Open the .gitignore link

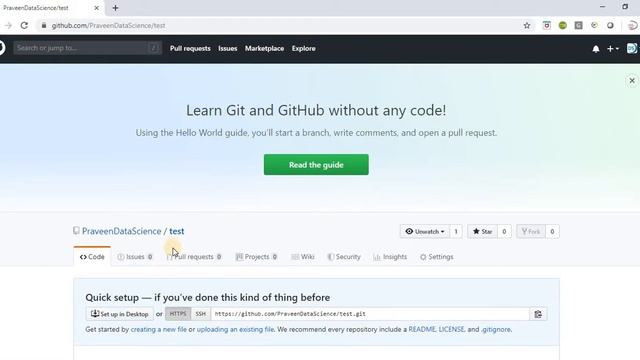[496, 329]
